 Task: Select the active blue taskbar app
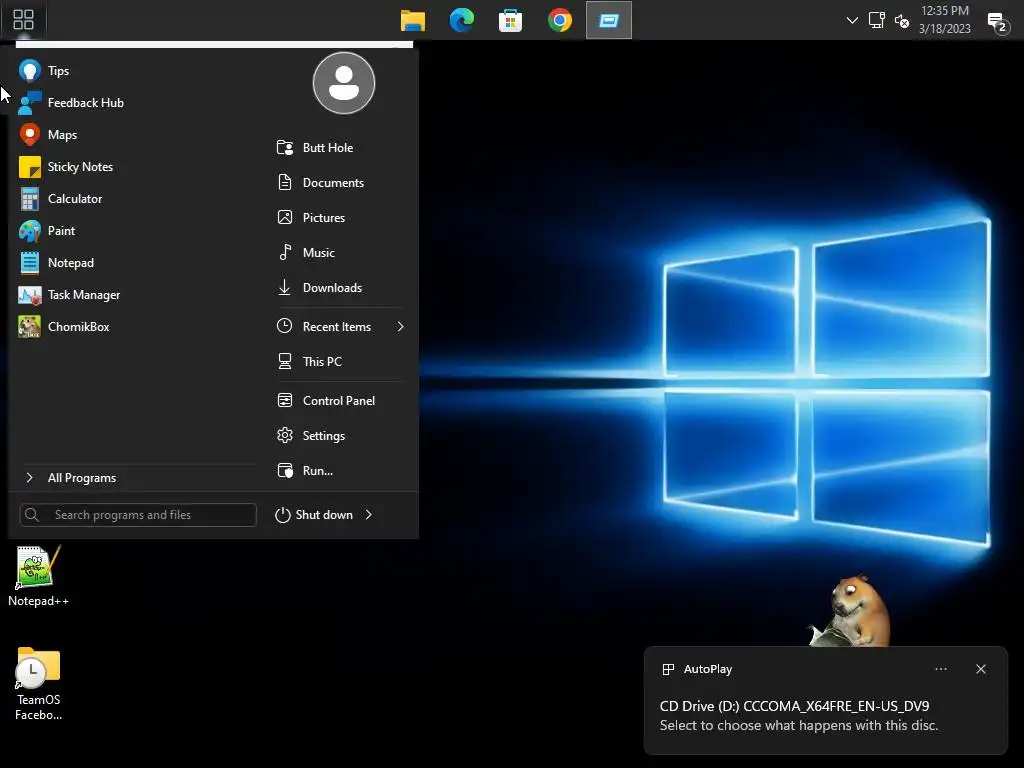609,20
